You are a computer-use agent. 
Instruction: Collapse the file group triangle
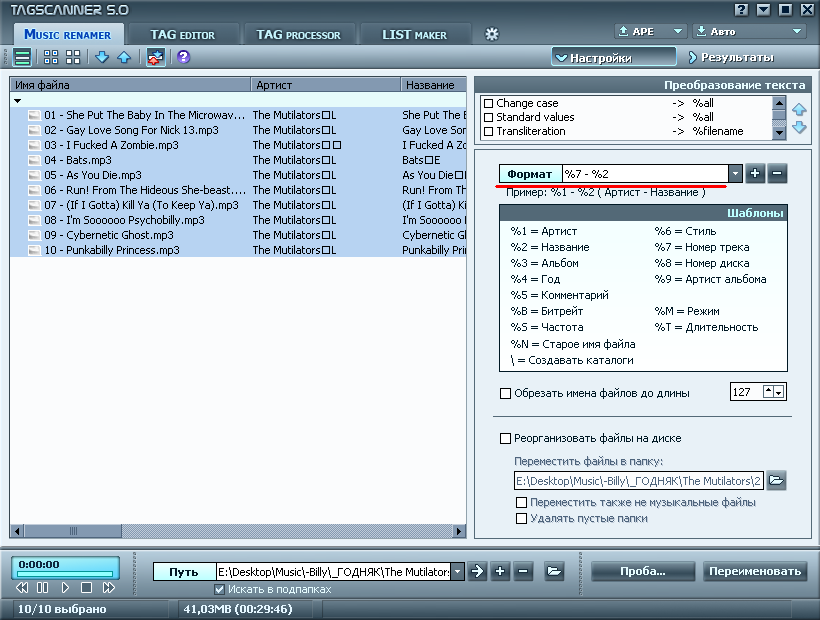[x=18, y=100]
